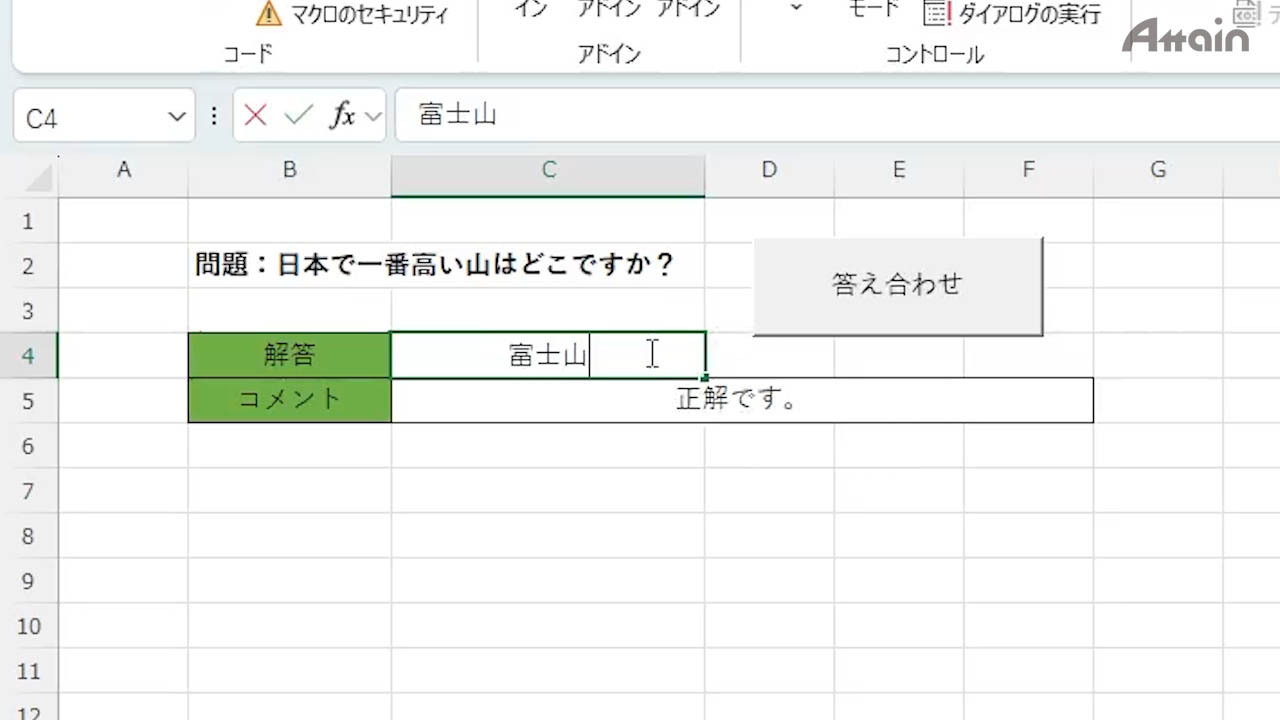1280x720 pixels.
Task: Click the name box resize dots handle
Action: pos(214,116)
